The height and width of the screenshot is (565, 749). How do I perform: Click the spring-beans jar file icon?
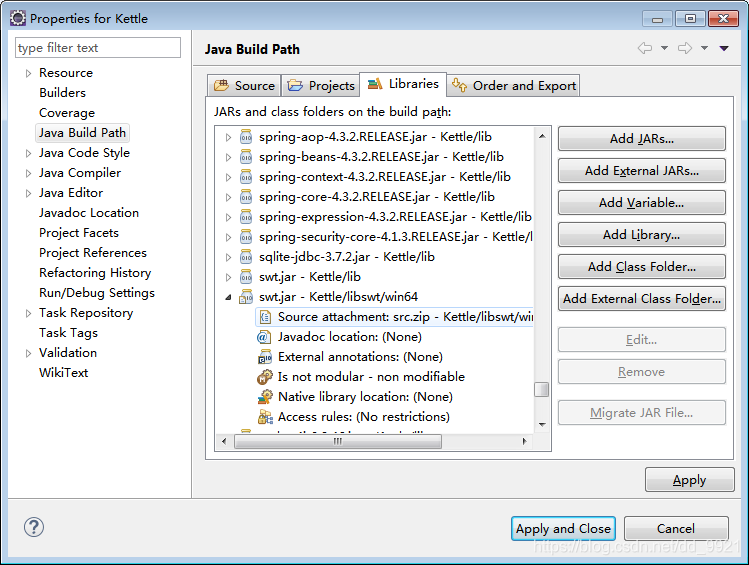coord(246,157)
